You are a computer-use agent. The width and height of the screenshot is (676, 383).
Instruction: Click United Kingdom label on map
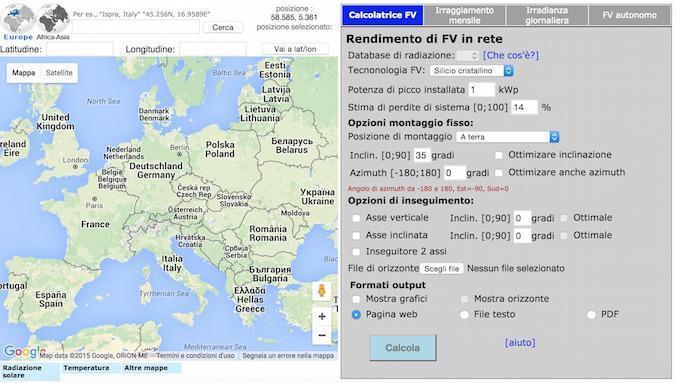tap(55, 122)
